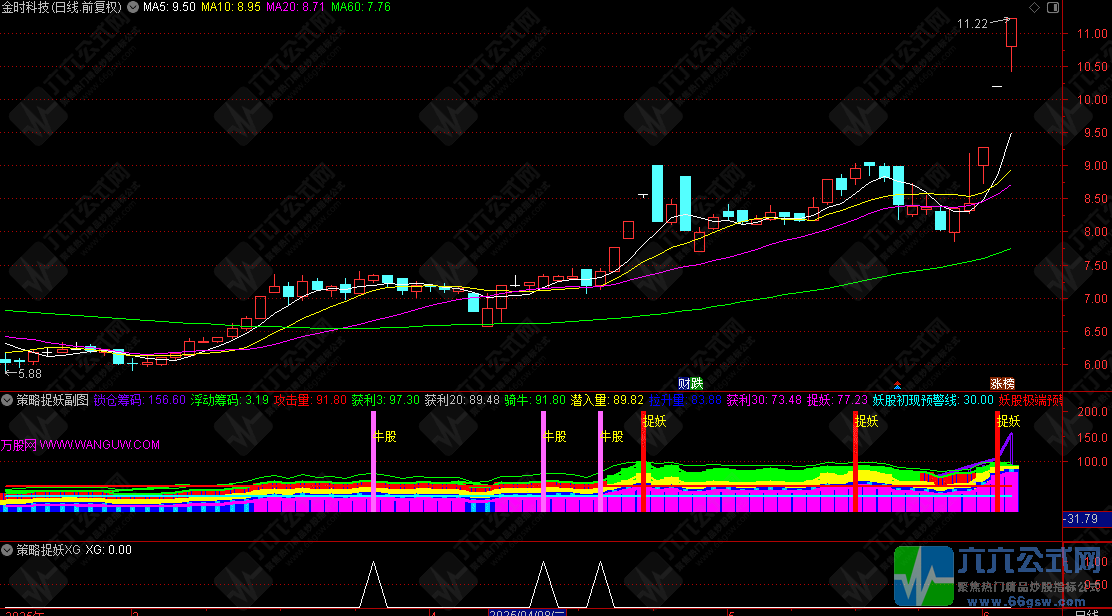
Task: Open the 涨榜 info tag
Action: click(x=1002, y=383)
